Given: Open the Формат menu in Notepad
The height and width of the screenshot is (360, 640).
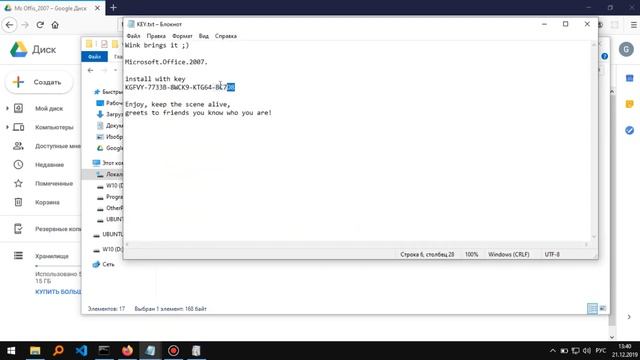Looking at the screenshot, I should pos(182,36).
